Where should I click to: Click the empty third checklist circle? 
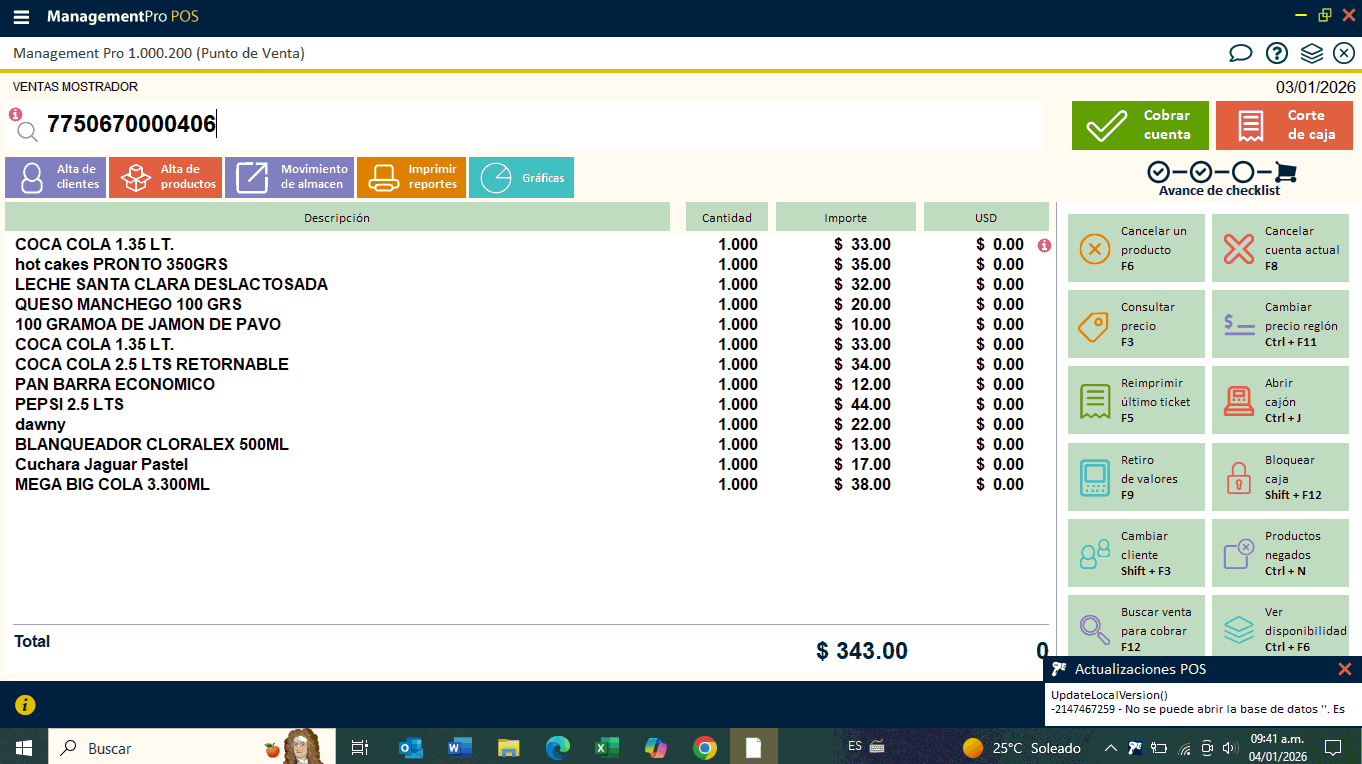point(1243,172)
